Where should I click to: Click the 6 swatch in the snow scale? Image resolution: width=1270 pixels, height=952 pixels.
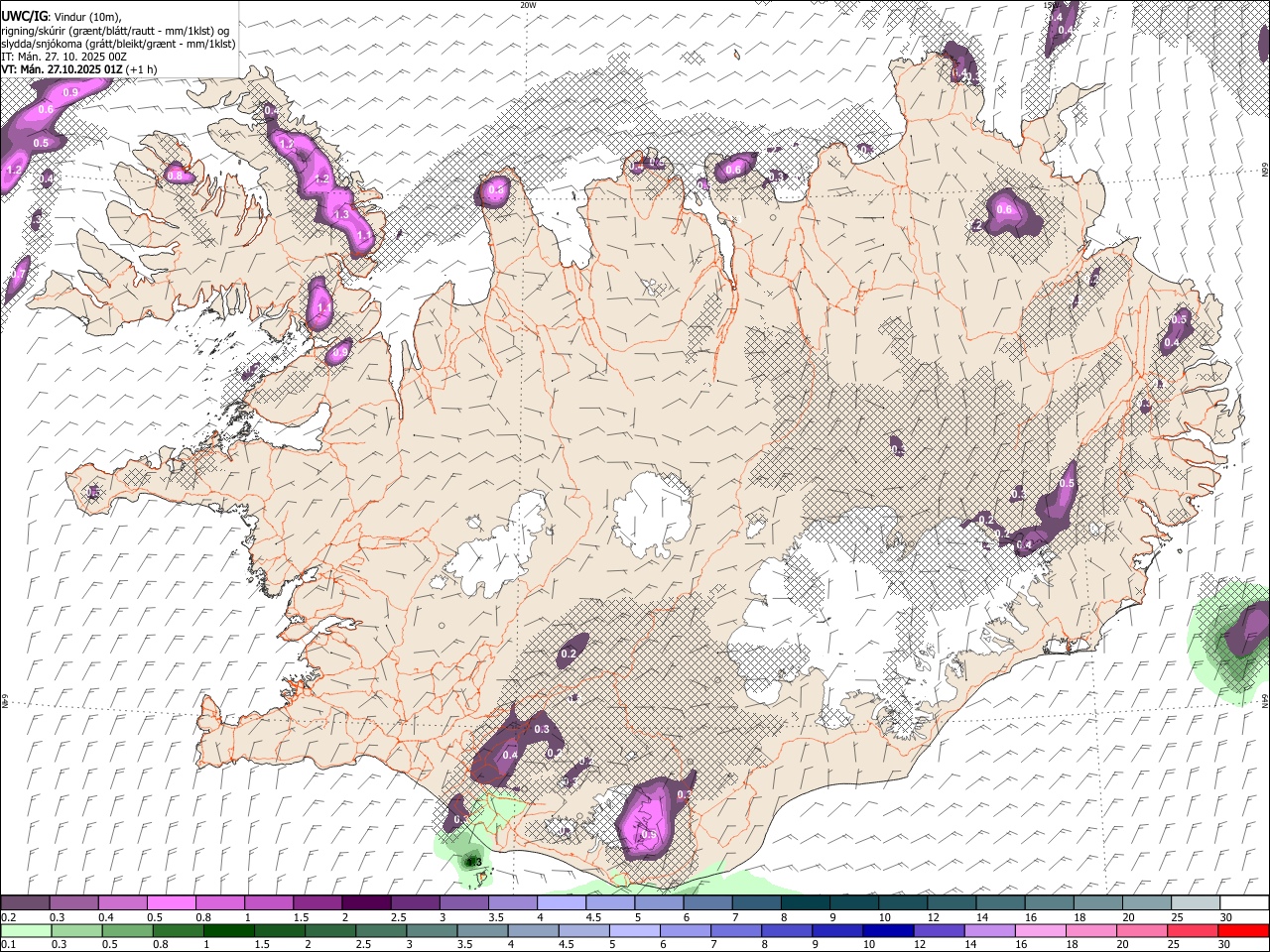(705, 903)
